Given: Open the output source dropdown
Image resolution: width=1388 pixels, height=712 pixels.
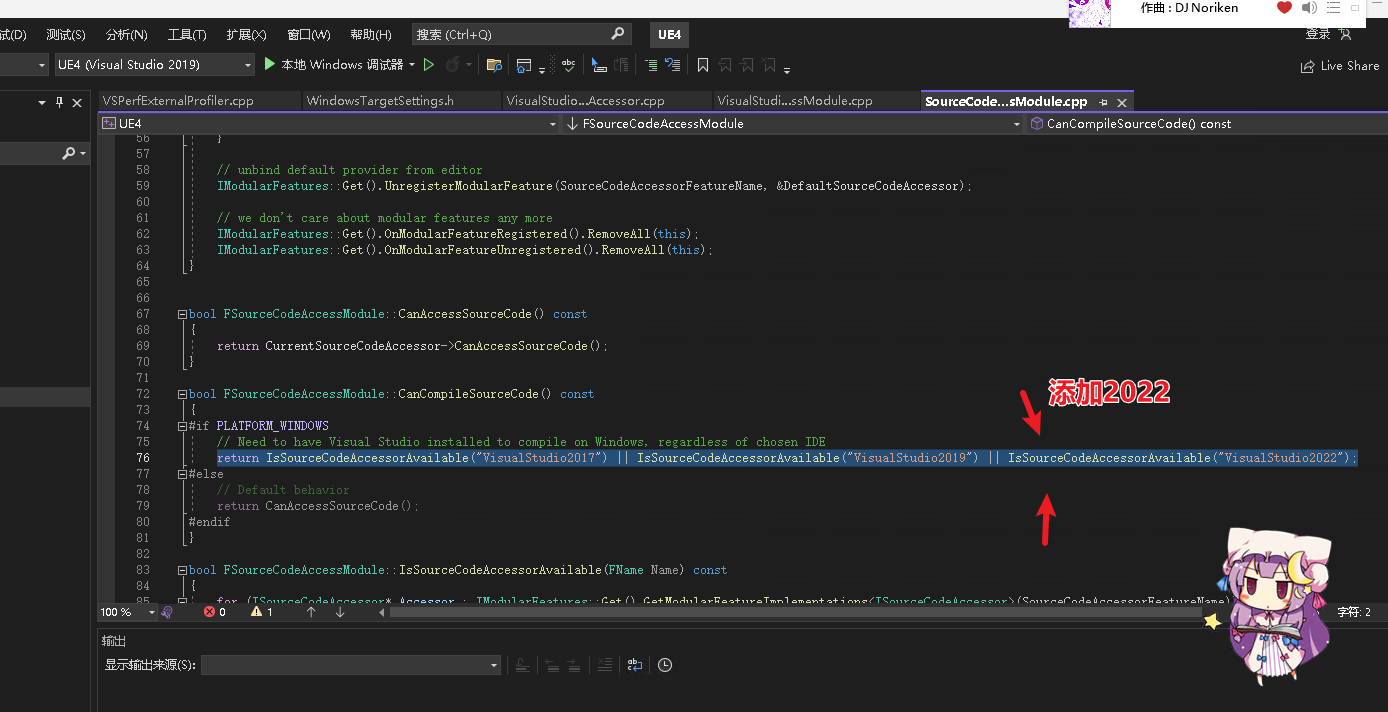Looking at the screenshot, I should (351, 665).
